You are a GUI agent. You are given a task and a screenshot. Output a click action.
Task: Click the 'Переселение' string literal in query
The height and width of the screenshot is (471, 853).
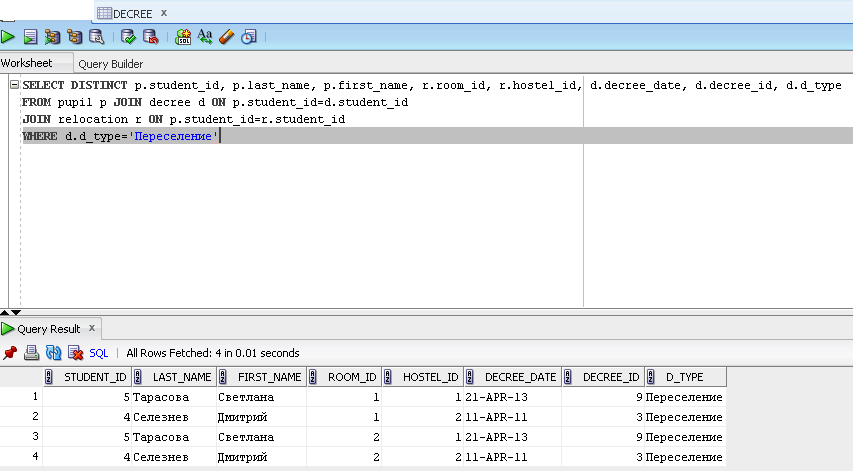click(x=172, y=136)
